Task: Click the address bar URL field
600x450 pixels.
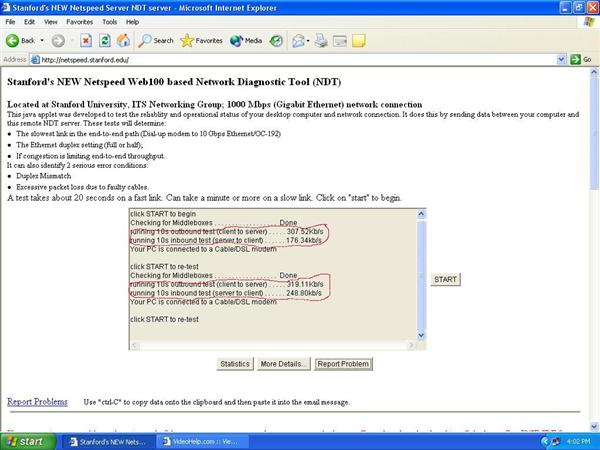Action: coord(297,60)
